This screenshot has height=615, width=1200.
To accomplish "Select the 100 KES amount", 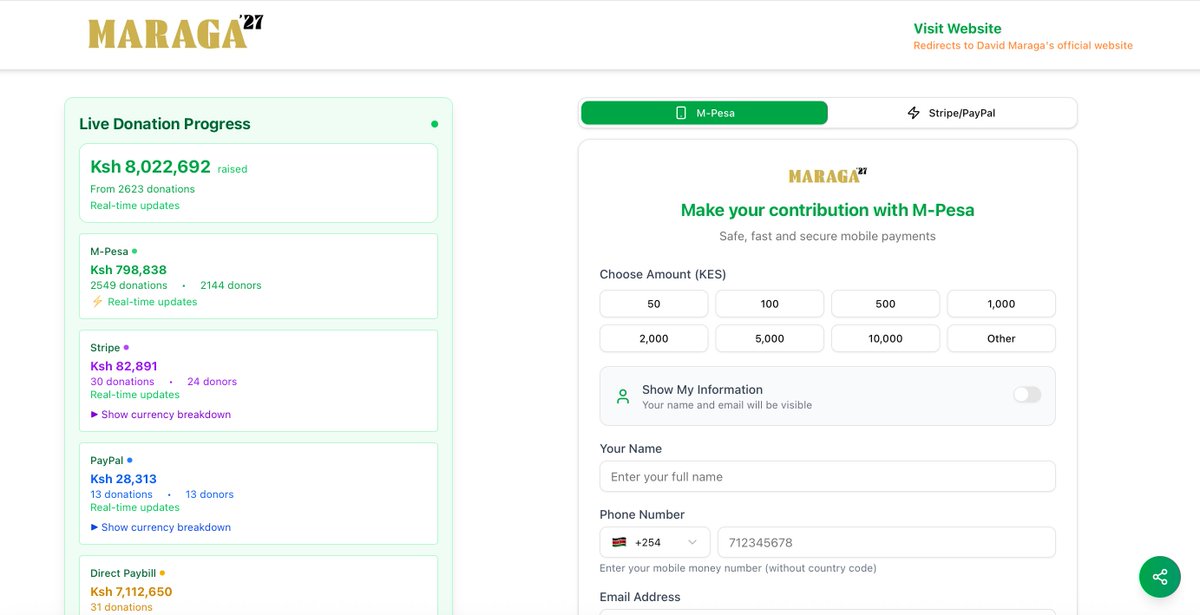I will point(770,304).
